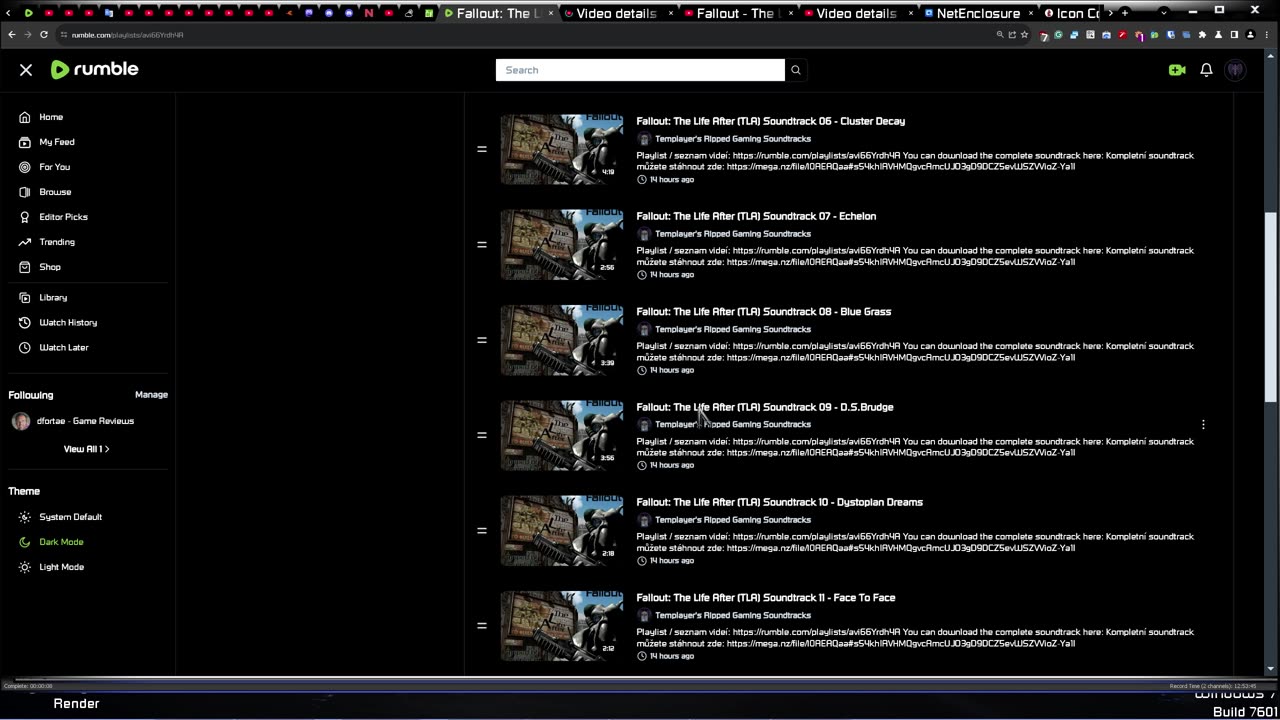Click the Browse sidebar icon
The width and height of the screenshot is (1280, 720).
(25, 192)
